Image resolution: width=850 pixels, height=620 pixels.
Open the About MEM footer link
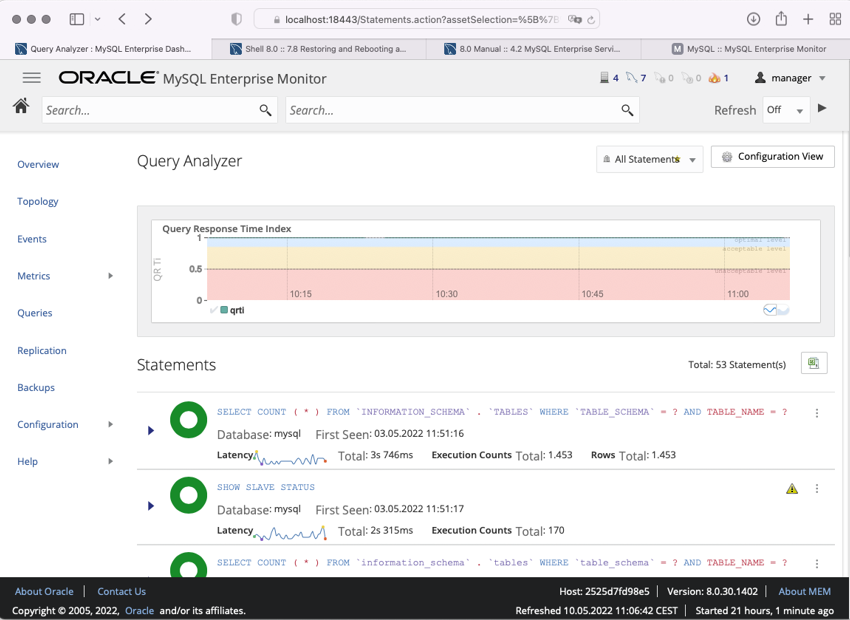(x=804, y=591)
